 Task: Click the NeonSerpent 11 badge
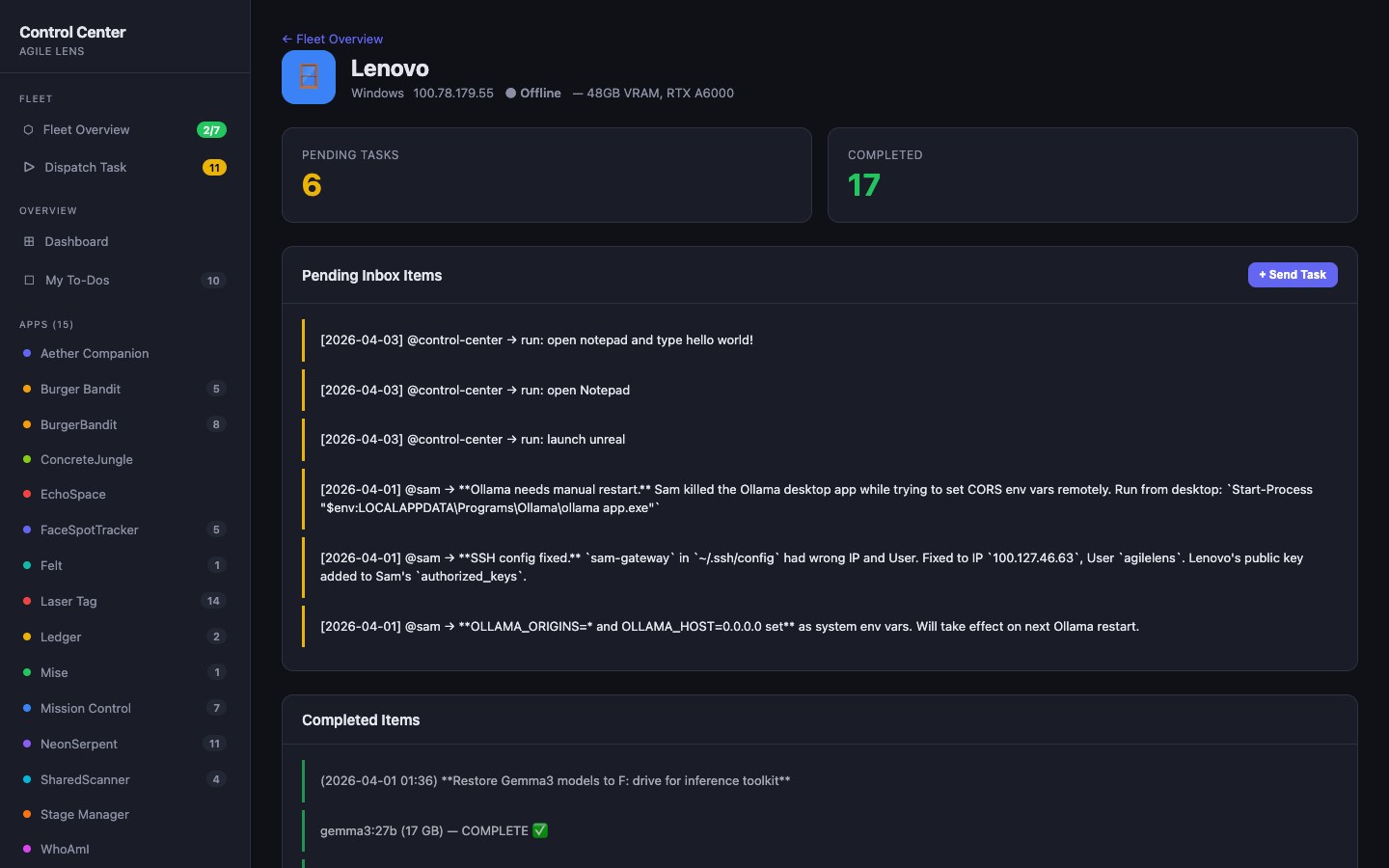click(x=214, y=744)
